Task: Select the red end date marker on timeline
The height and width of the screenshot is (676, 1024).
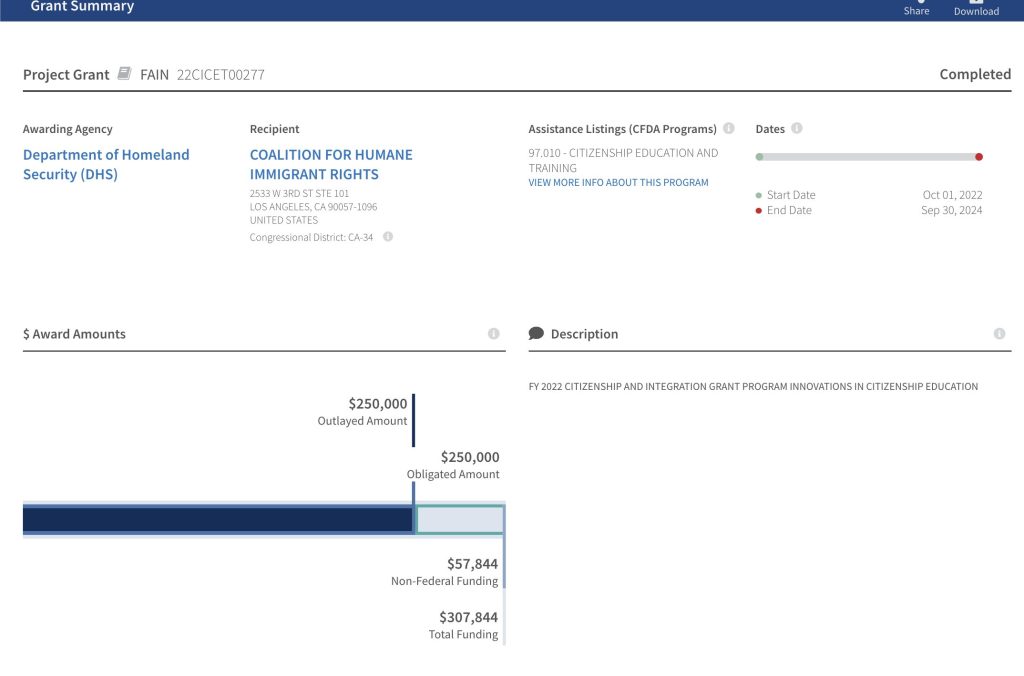Action: [979, 157]
